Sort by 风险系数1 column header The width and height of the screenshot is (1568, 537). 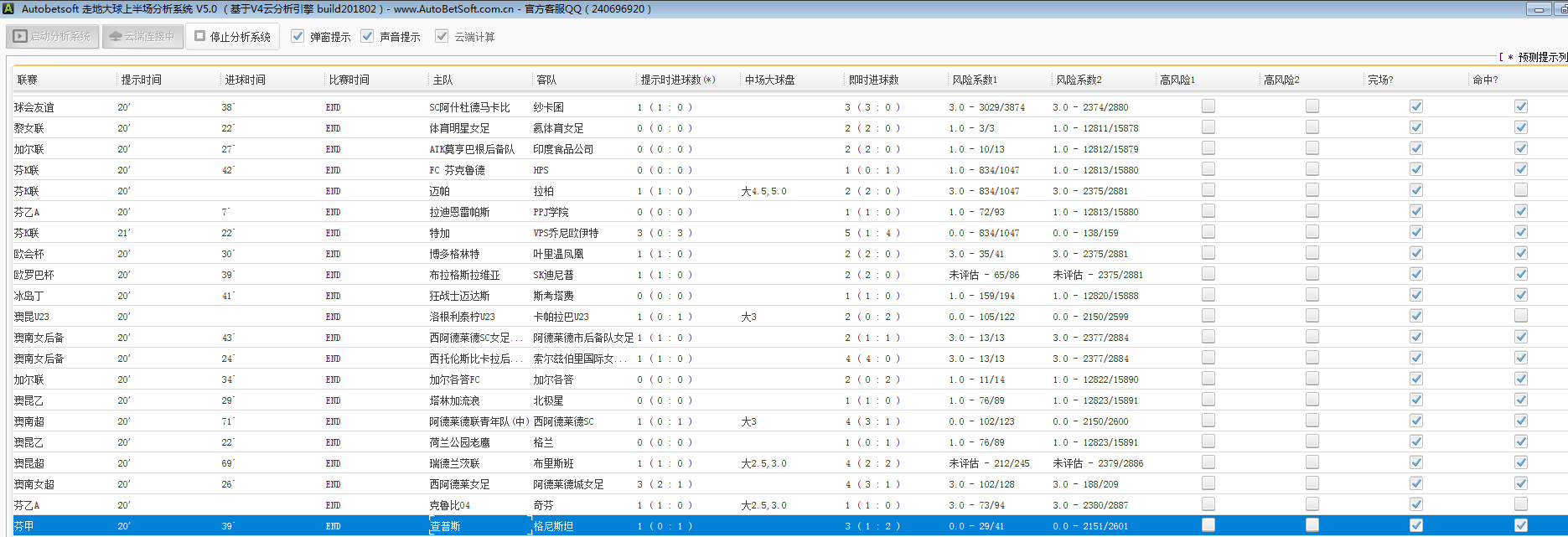pyautogui.click(x=975, y=80)
